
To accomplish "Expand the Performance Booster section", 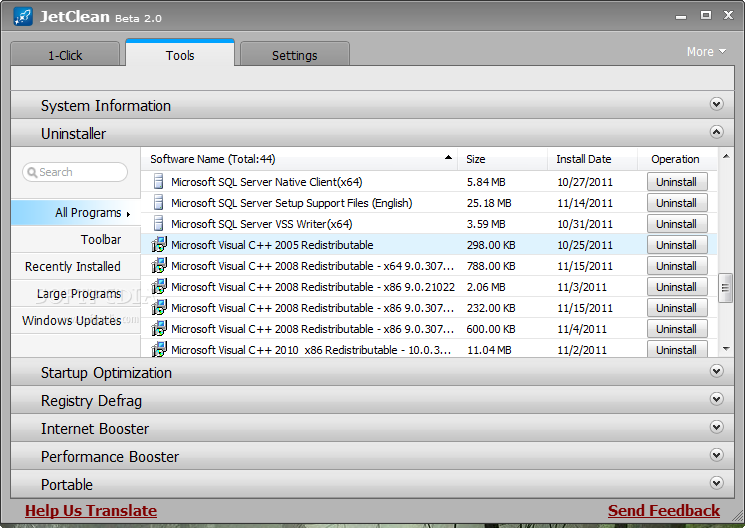I will [716, 455].
